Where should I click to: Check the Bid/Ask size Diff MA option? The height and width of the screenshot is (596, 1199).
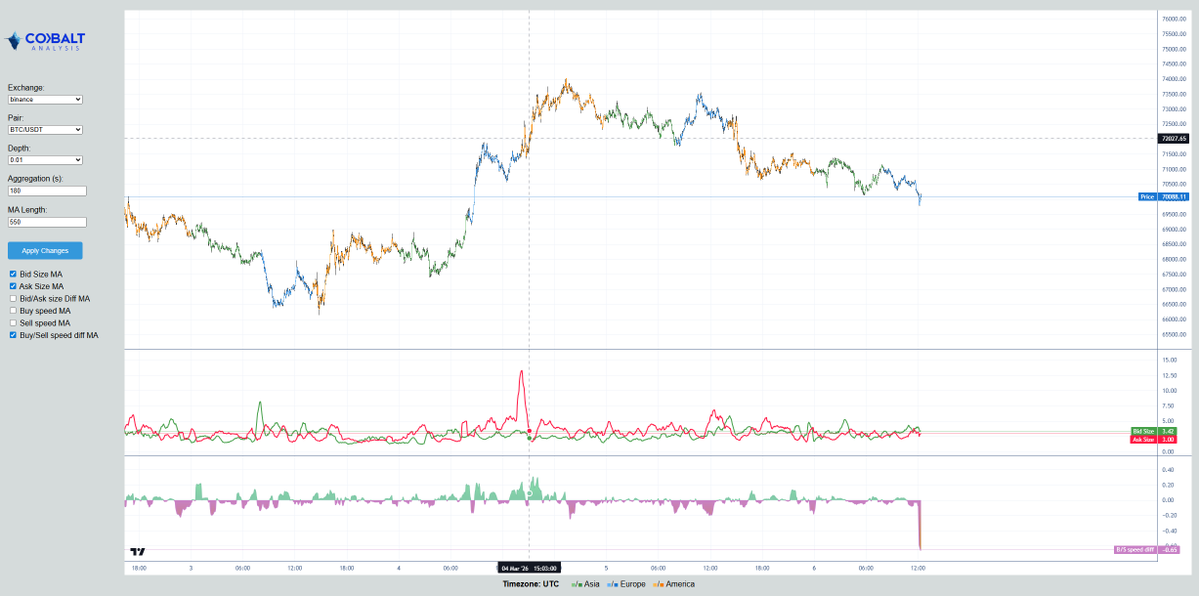click(x=13, y=298)
